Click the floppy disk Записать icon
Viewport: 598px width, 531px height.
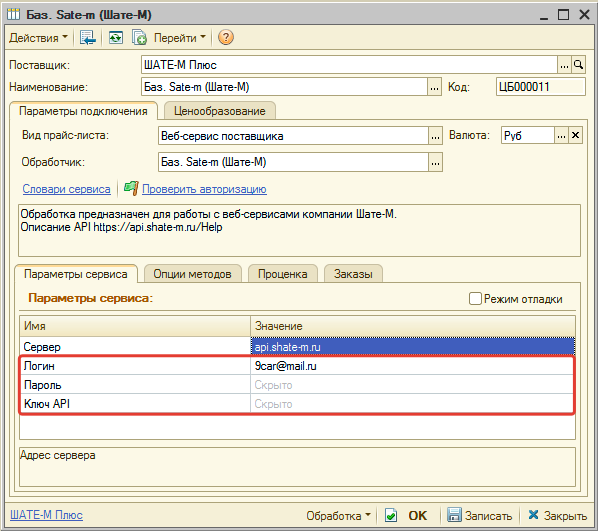coord(454,515)
